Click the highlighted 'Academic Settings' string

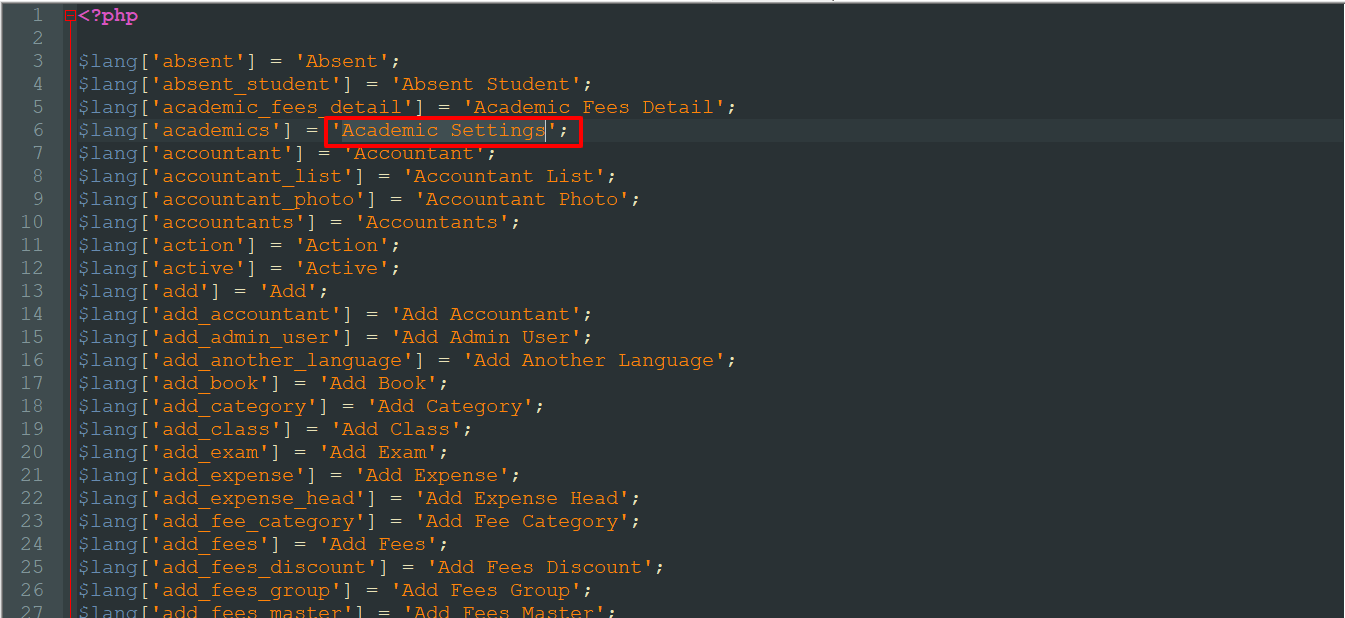(443, 130)
